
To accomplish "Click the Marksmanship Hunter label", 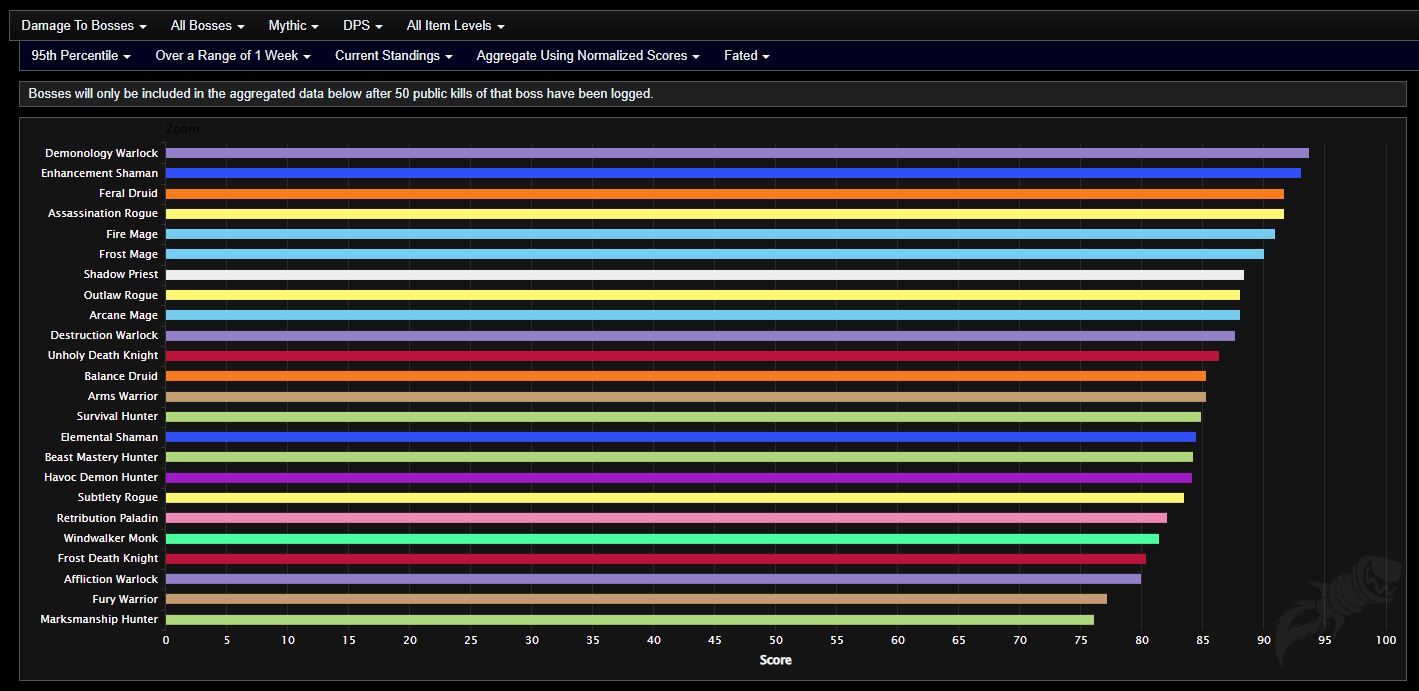I will coord(98,619).
